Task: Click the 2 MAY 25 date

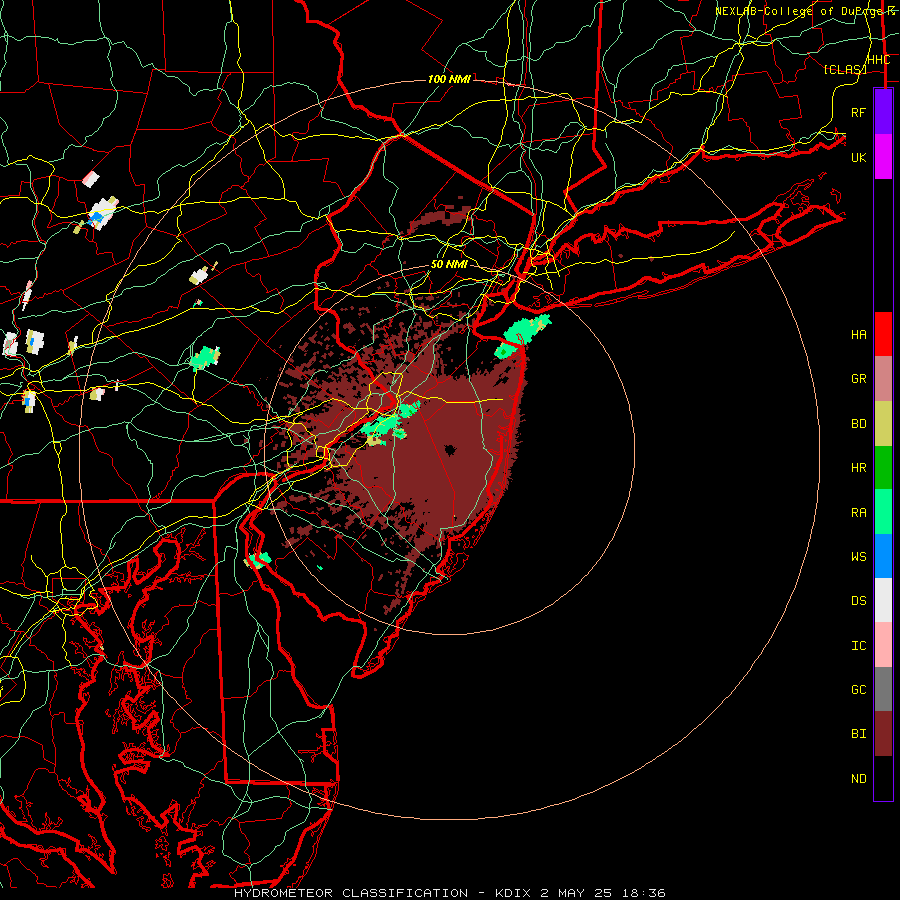Action: click(576, 893)
